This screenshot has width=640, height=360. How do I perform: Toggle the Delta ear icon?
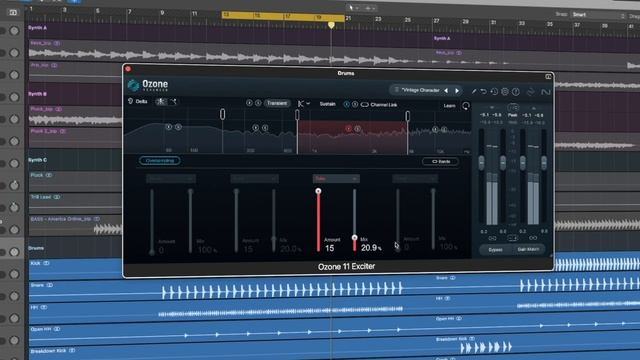pos(131,101)
